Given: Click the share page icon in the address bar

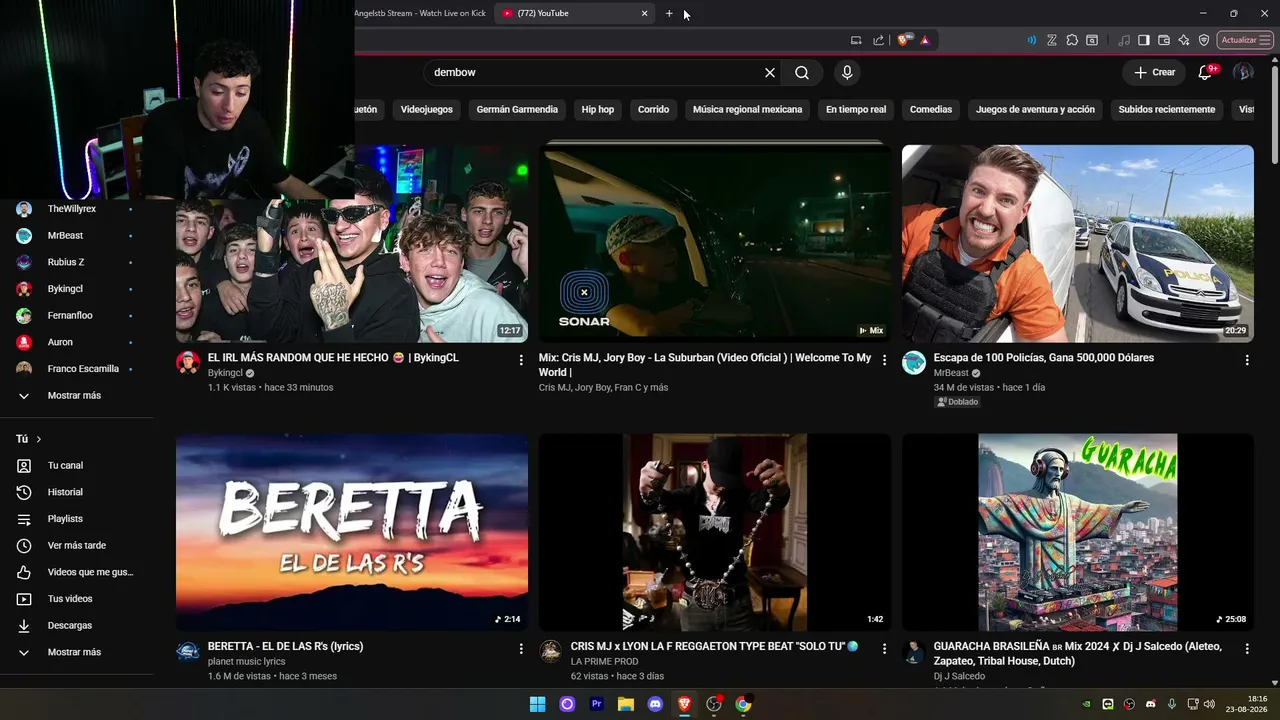Looking at the screenshot, I should (878, 40).
